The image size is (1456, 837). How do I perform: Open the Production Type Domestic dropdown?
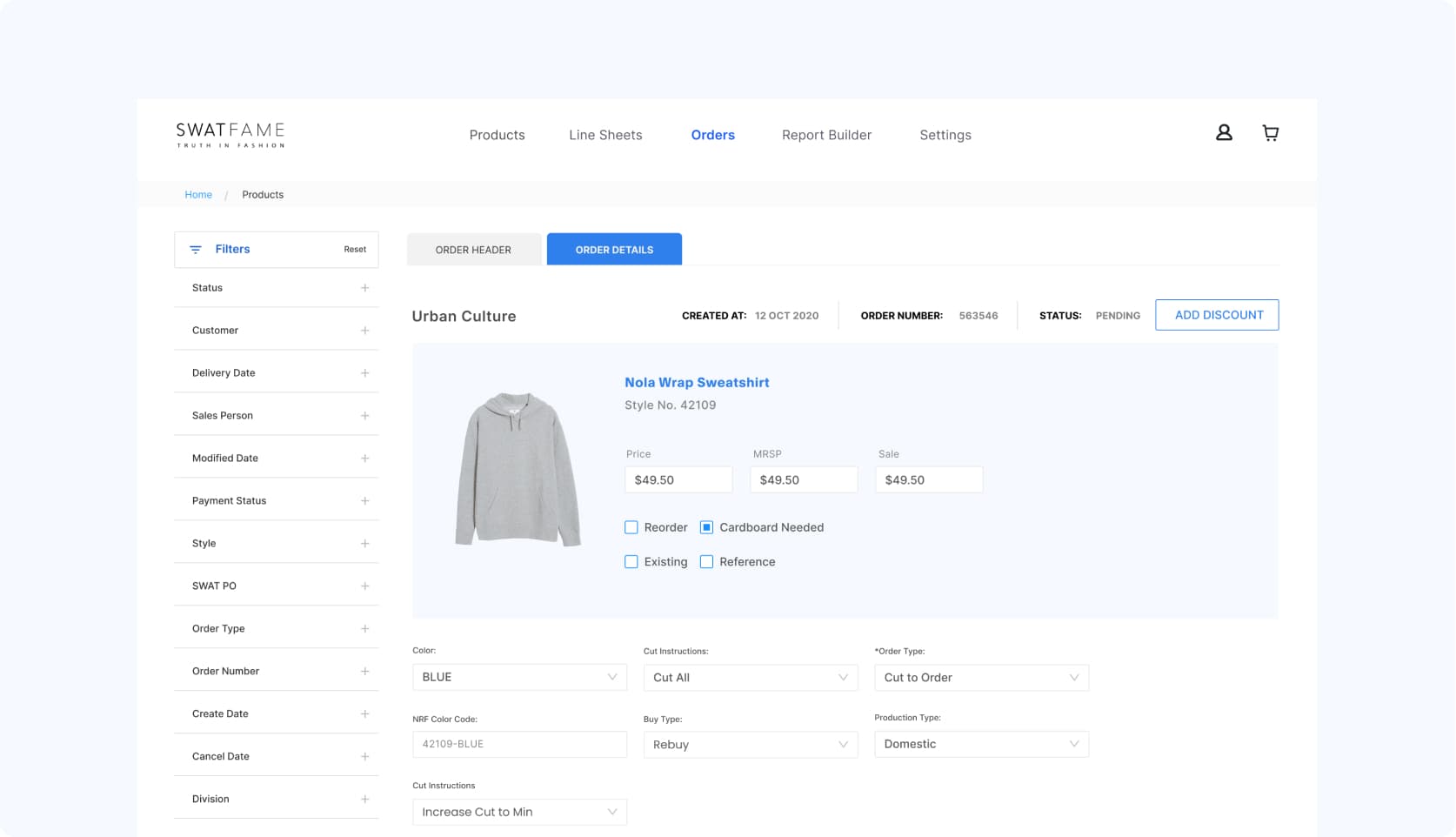point(981,744)
